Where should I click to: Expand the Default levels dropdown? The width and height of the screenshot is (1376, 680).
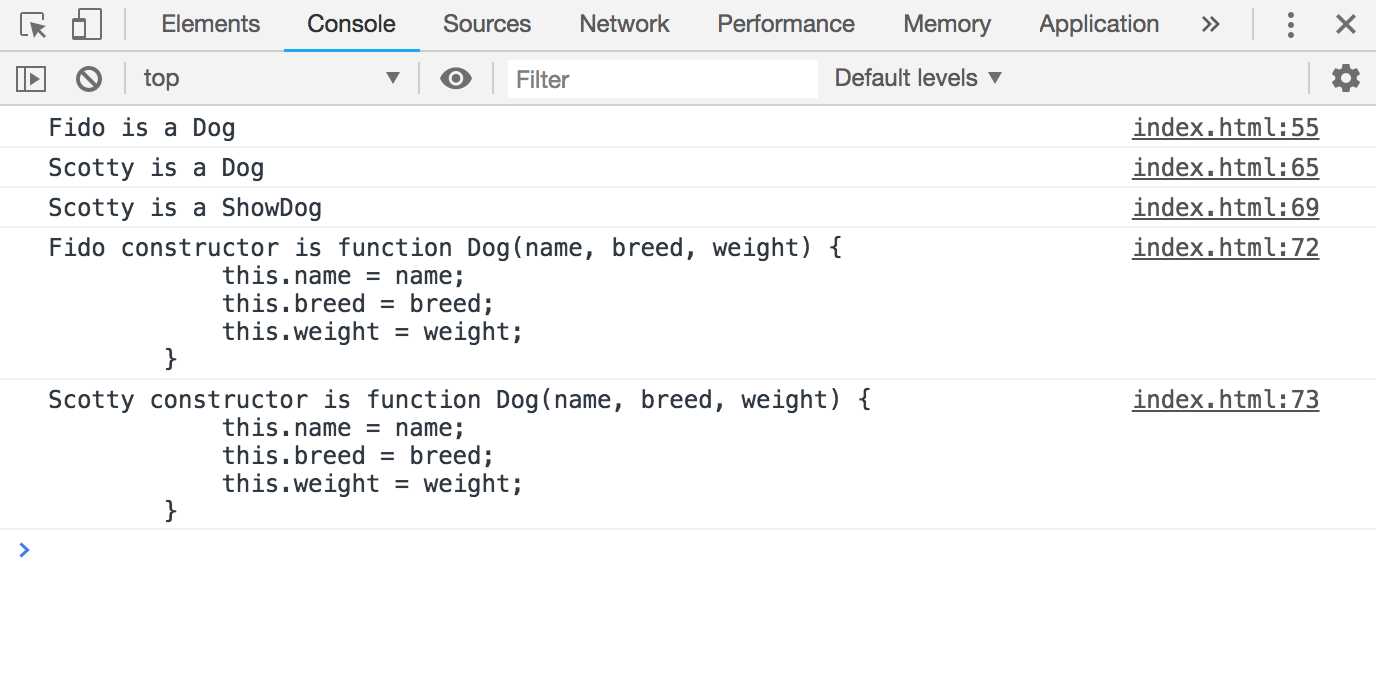click(917, 78)
